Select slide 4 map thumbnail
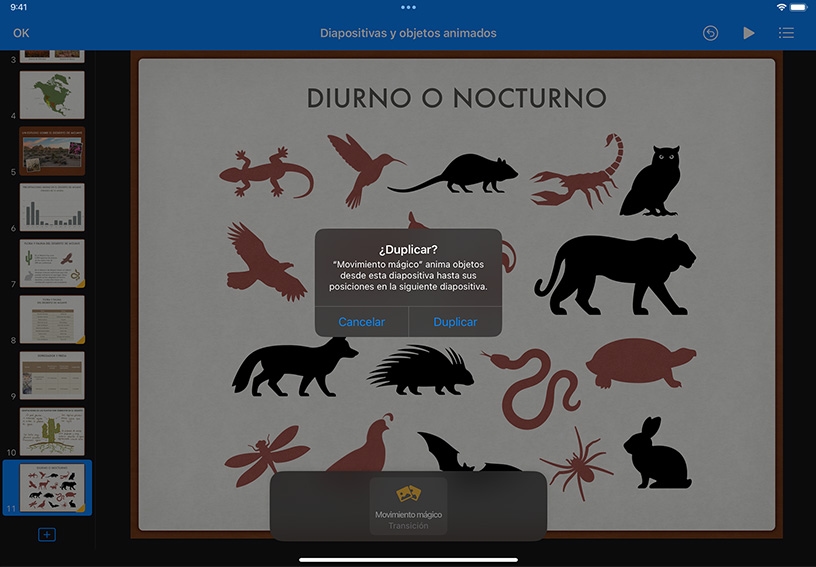Viewport: 816px width, 567px height. click(x=52, y=95)
